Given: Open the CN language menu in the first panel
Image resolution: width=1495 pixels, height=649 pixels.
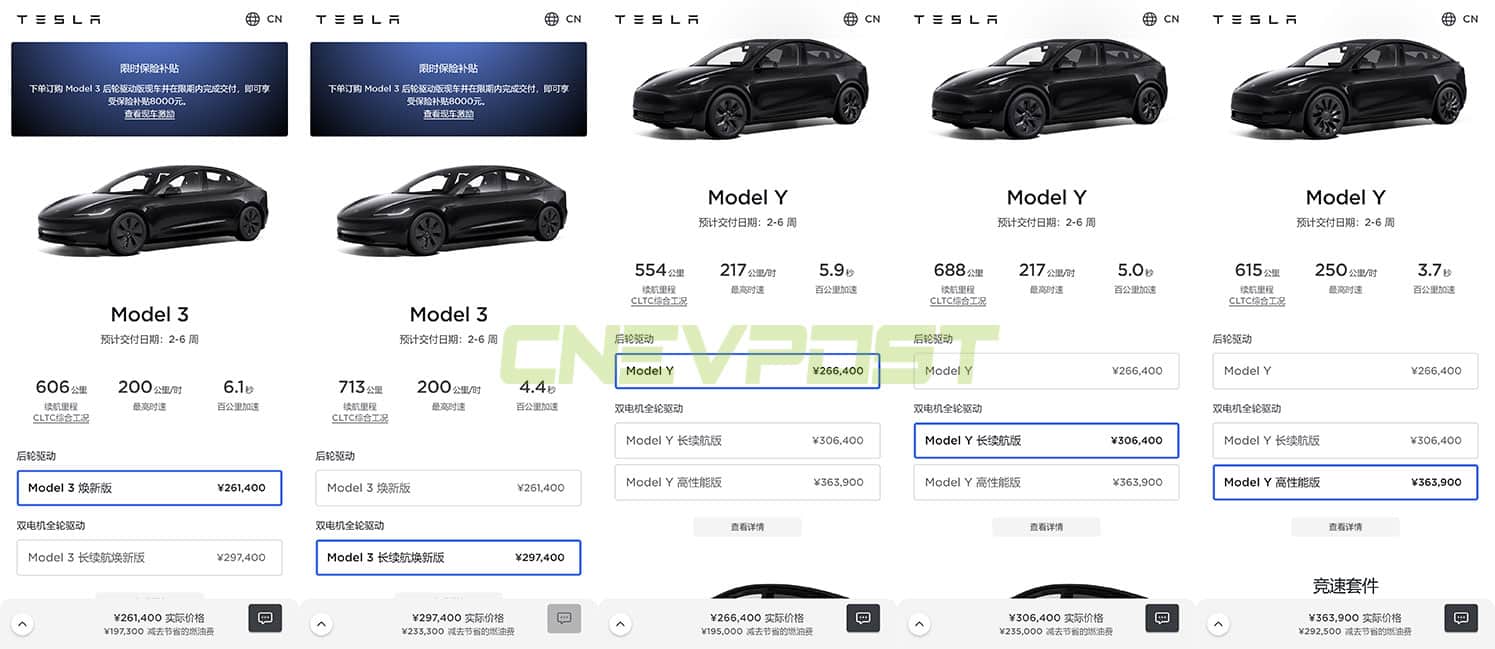Looking at the screenshot, I should [x=264, y=18].
